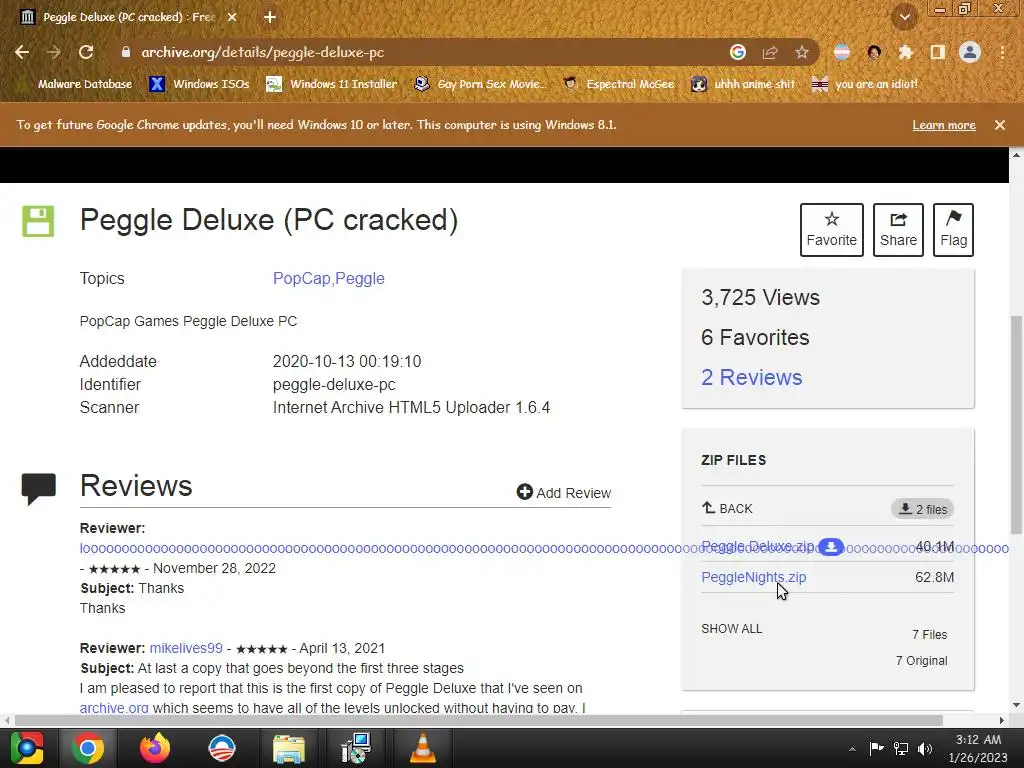This screenshot has width=1024, height=768.
Task: Click SHOW ALL files
Action: click(x=731, y=628)
